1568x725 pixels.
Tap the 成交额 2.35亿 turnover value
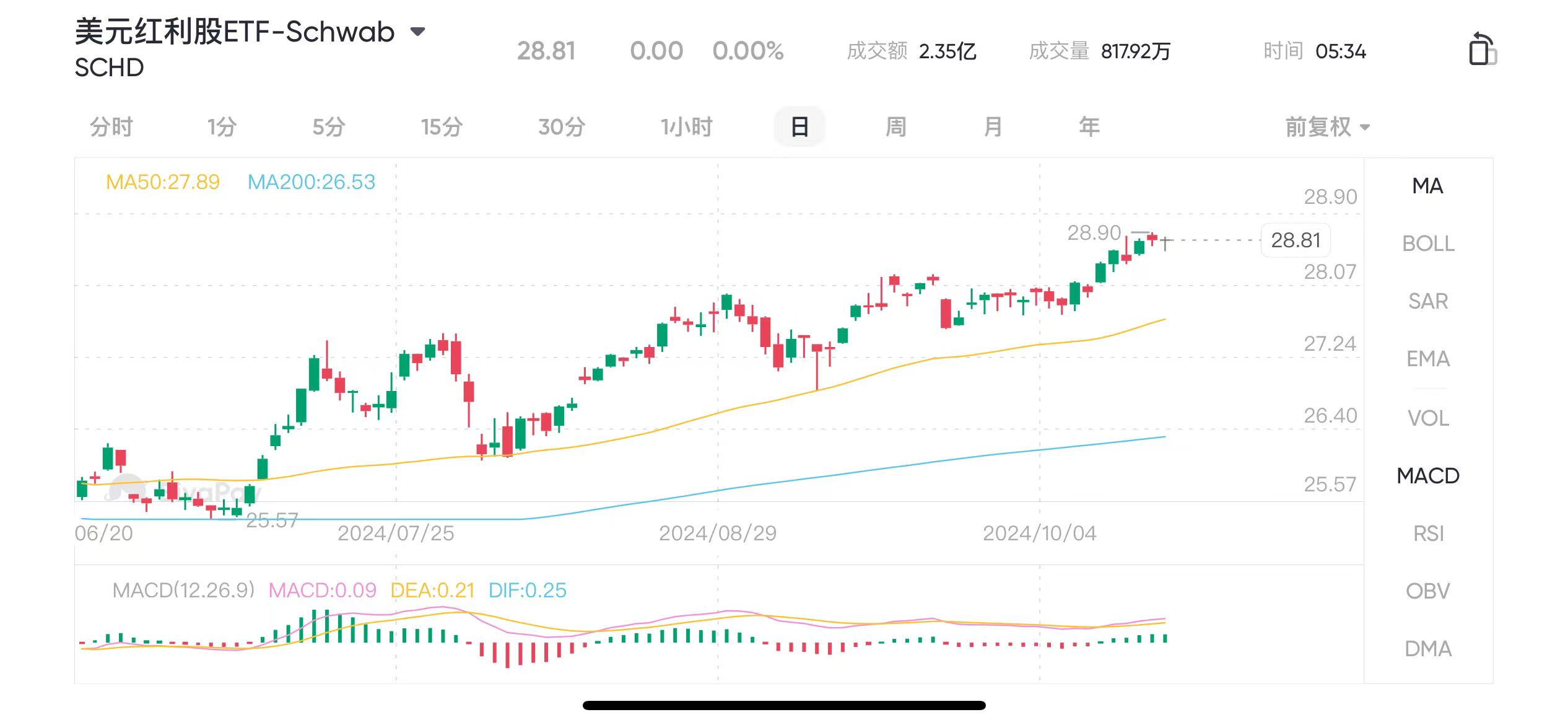pos(912,51)
